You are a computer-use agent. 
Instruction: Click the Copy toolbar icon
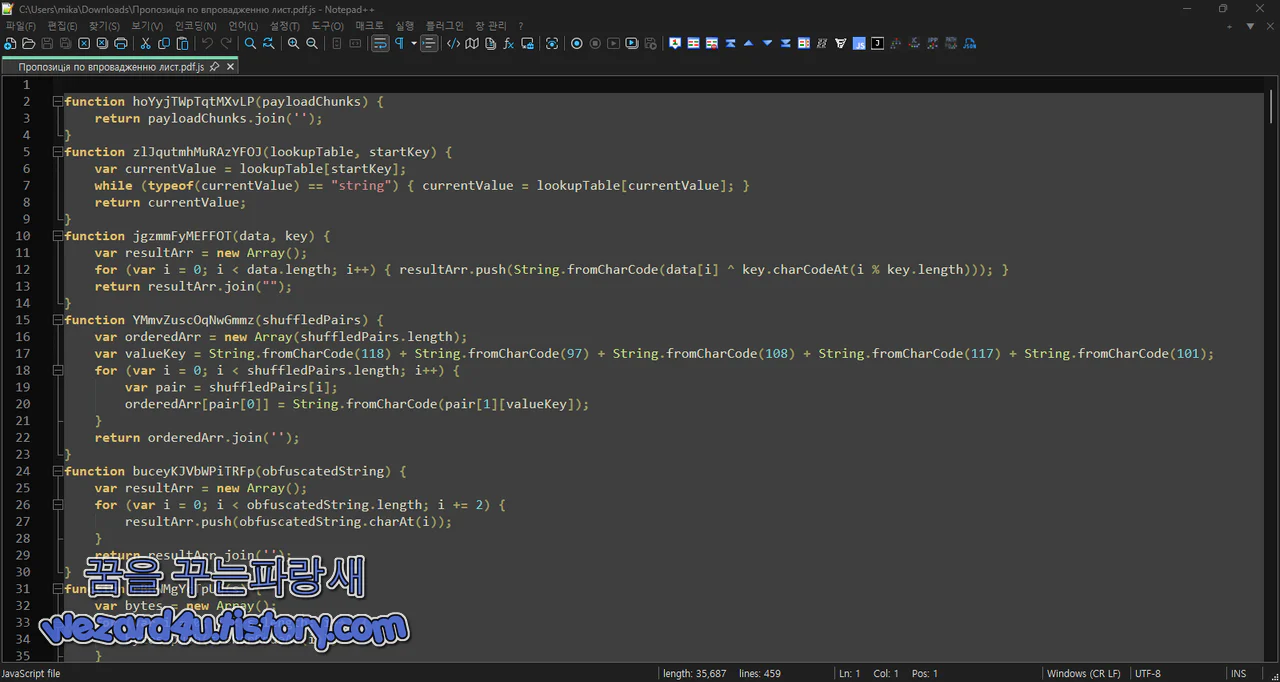click(x=165, y=44)
